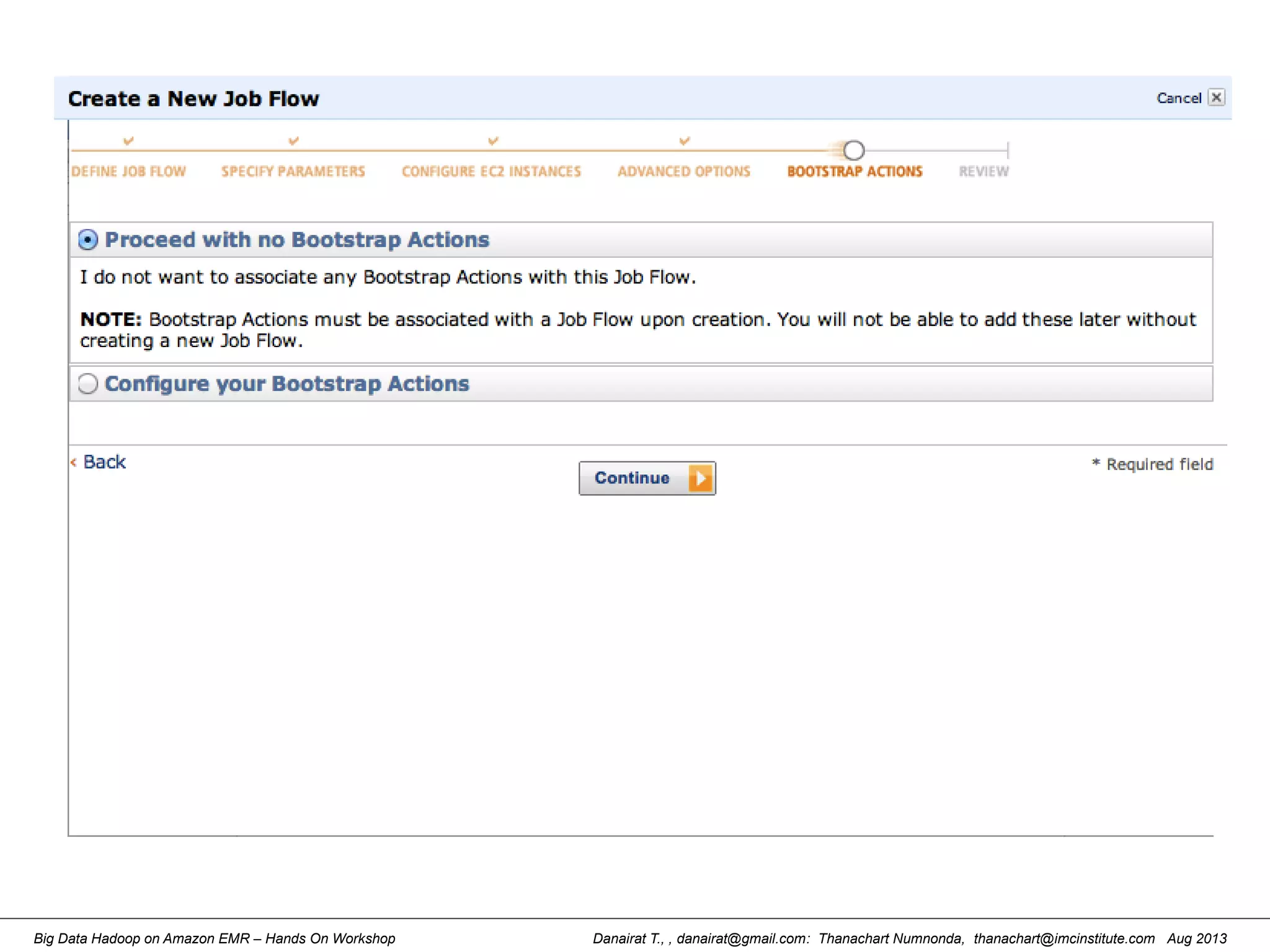Click the 'Create a New Job Flow' title
Image resolution: width=1270 pixels, height=952 pixels.
tap(193, 99)
